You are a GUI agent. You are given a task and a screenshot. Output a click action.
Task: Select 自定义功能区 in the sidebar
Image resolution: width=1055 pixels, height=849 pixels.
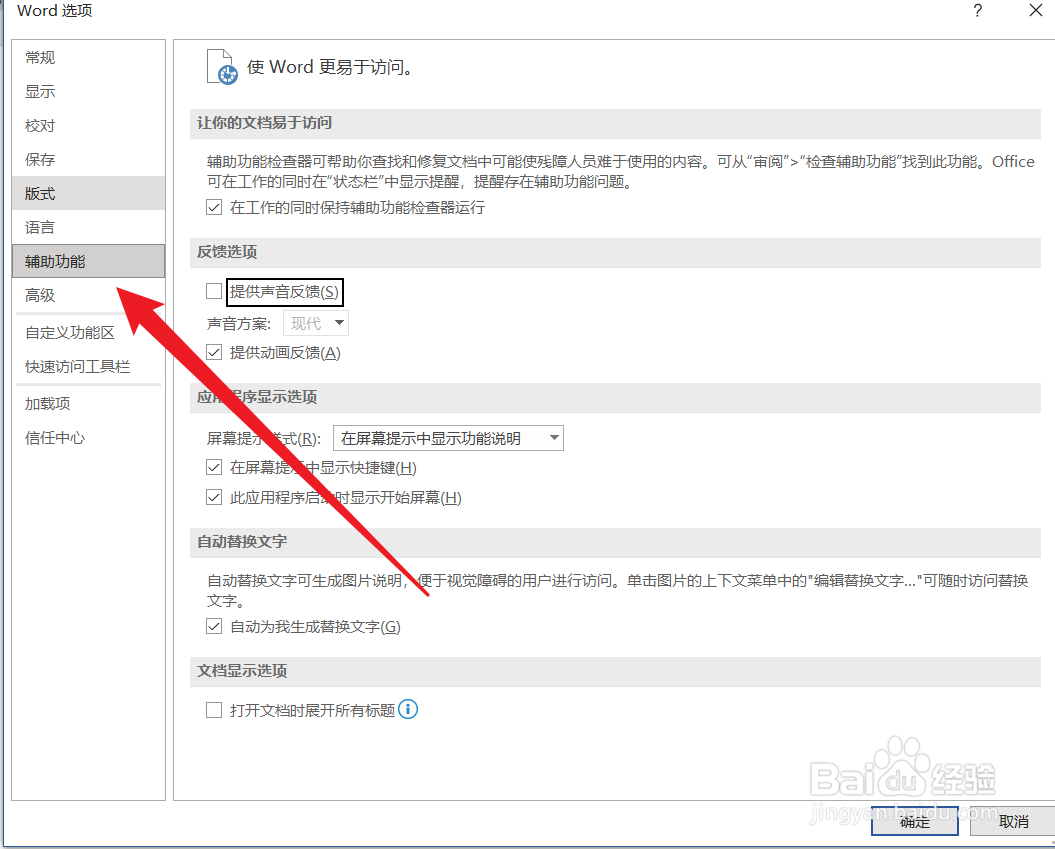tap(70, 332)
